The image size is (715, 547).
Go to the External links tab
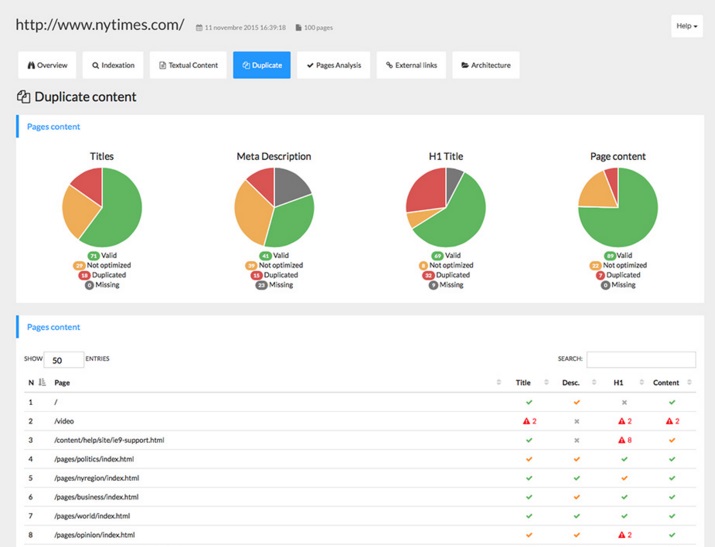tap(411, 65)
